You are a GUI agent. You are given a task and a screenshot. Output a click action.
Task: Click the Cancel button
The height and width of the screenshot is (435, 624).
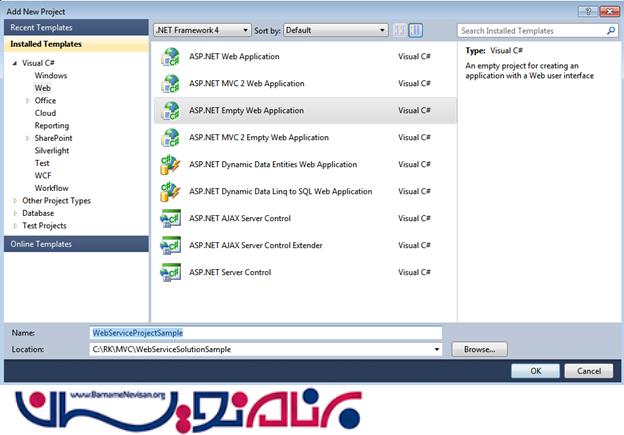tap(589, 371)
